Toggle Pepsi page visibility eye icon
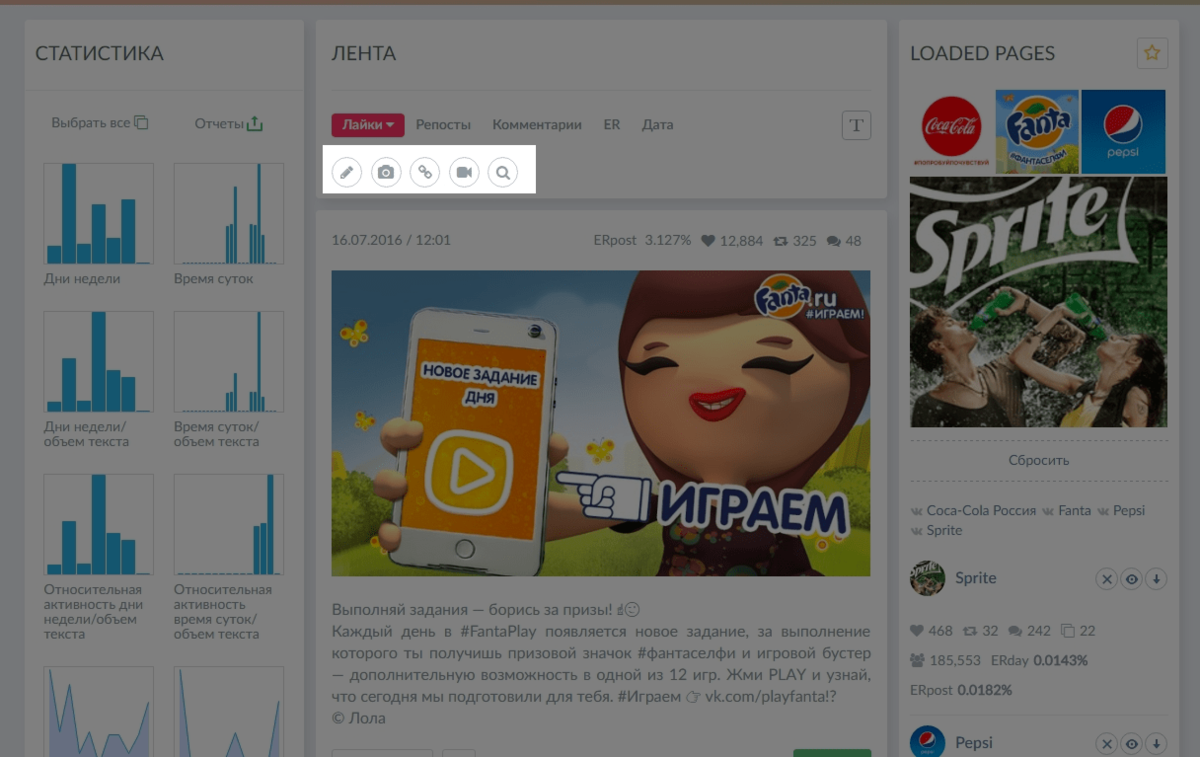This screenshot has height=757, width=1200. [x=1131, y=743]
